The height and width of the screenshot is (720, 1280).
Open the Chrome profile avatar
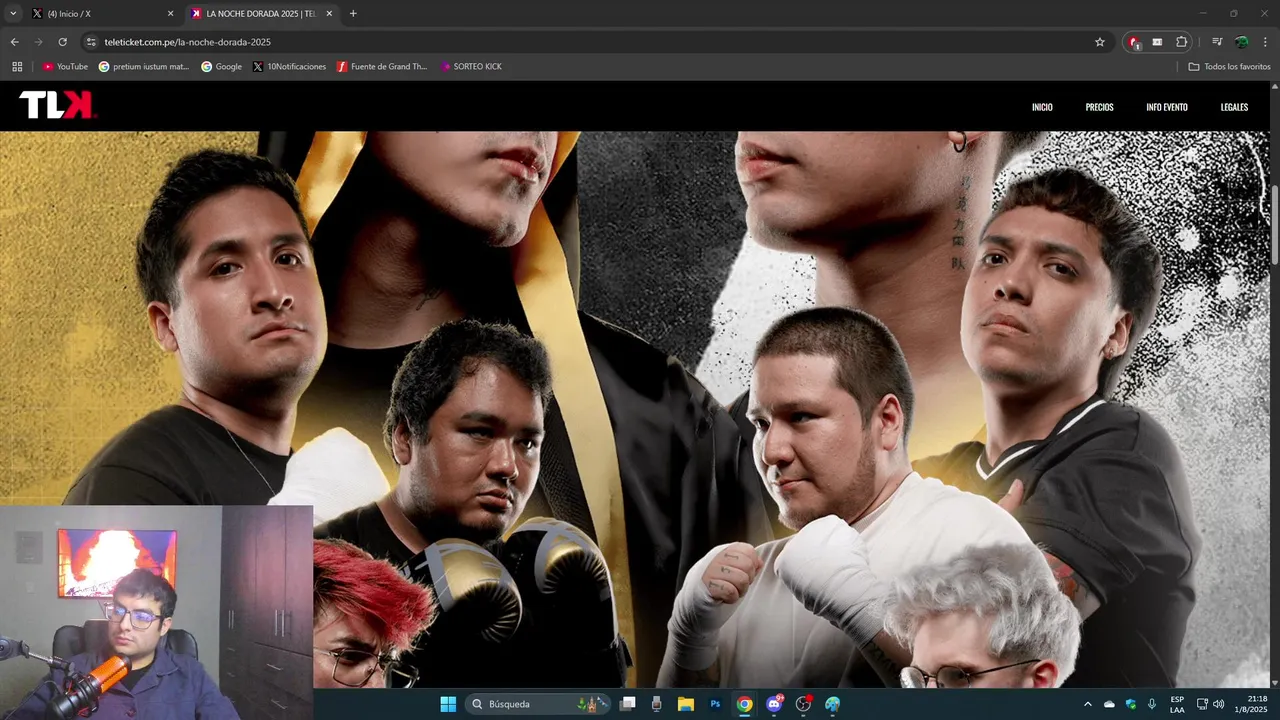(1241, 42)
